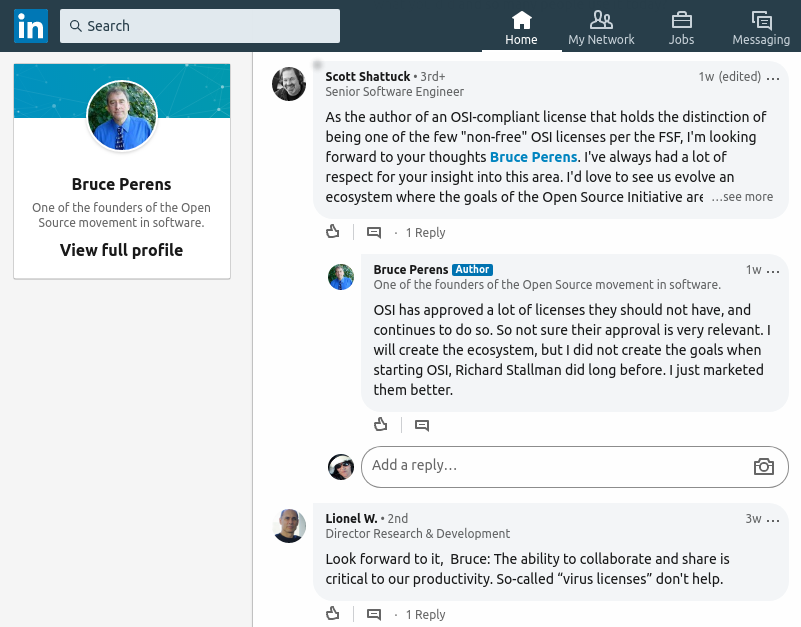Click the camera icon to attach photo
The height and width of the screenshot is (627, 801).
click(764, 466)
